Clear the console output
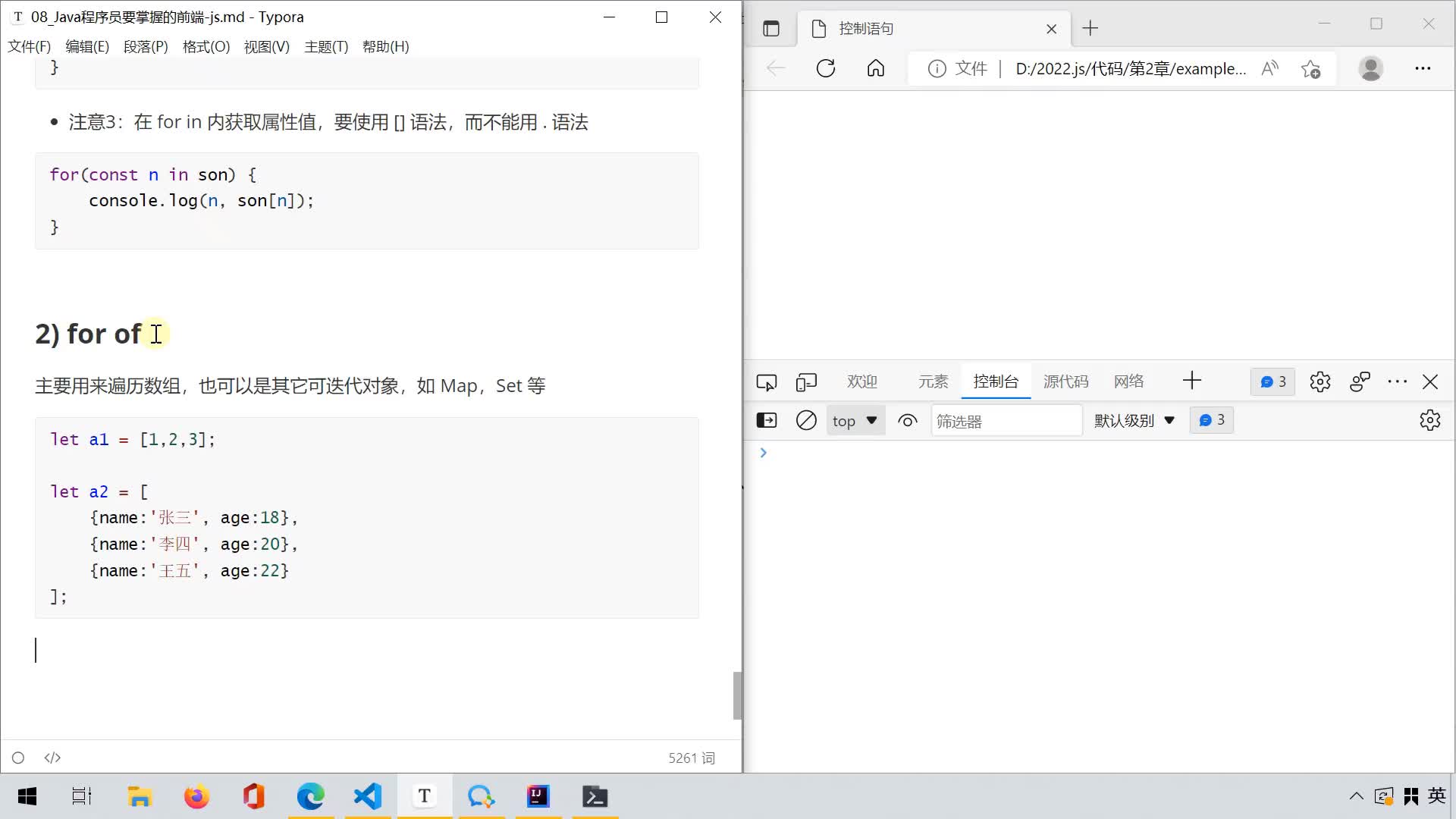Screen dimensions: 1456x819 [x=806, y=421]
